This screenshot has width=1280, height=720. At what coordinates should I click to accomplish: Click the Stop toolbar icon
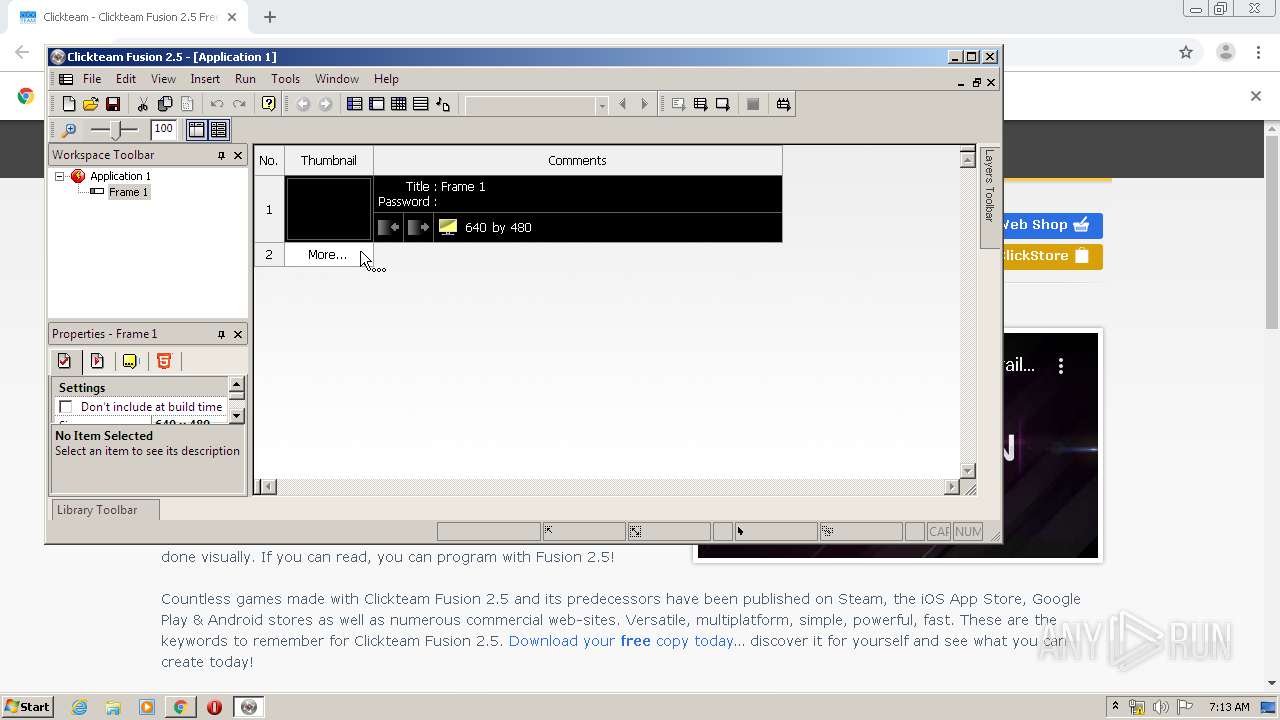tap(753, 104)
